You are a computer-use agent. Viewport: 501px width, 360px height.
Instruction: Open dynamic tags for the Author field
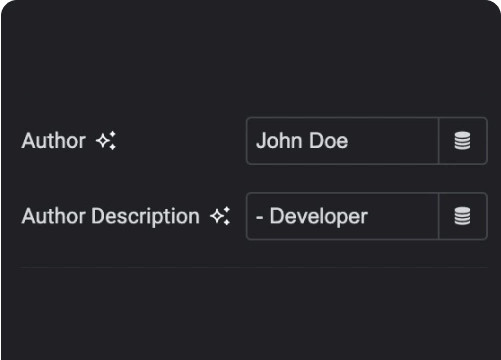[x=463, y=141]
